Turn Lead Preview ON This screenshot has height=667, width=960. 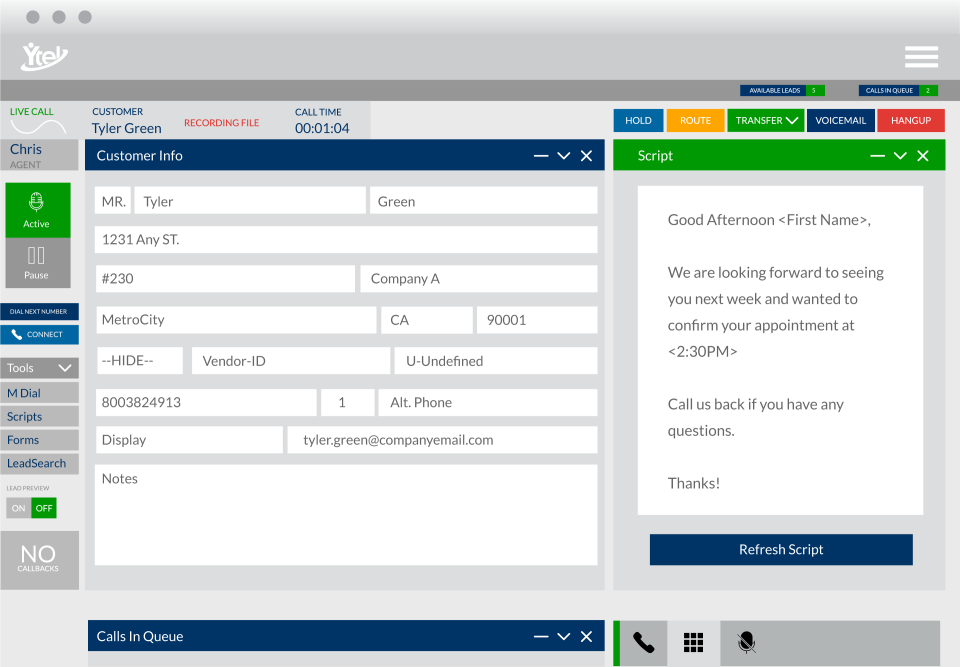(x=20, y=508)
